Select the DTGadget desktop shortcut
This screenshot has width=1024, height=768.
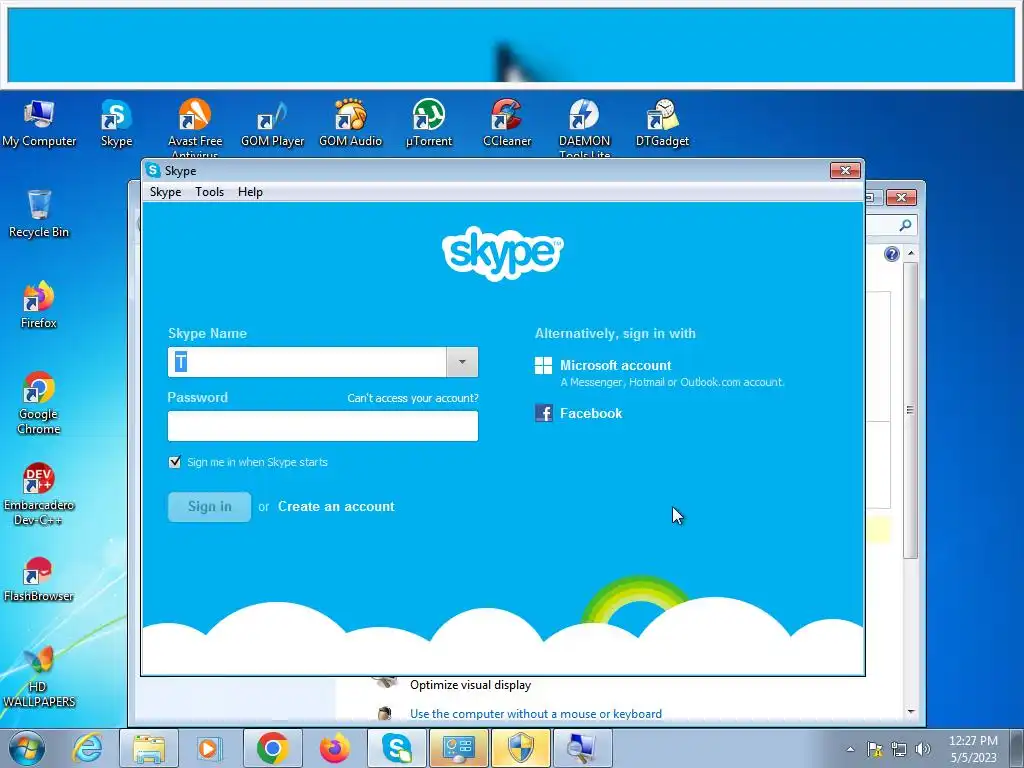tap(662, 123)
